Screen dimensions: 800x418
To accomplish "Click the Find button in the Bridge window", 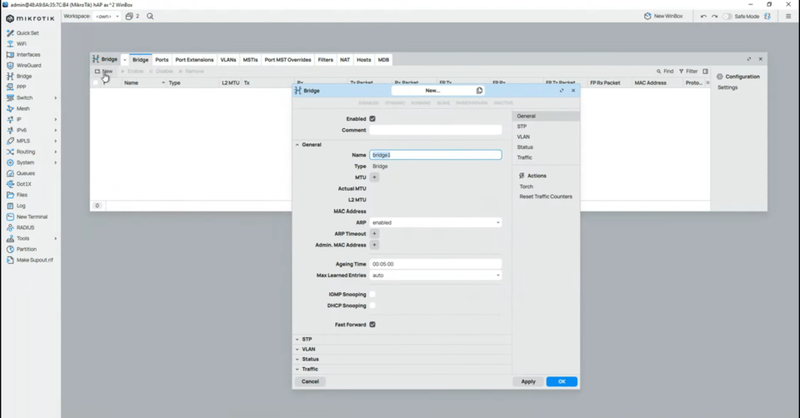I will 665,71.
